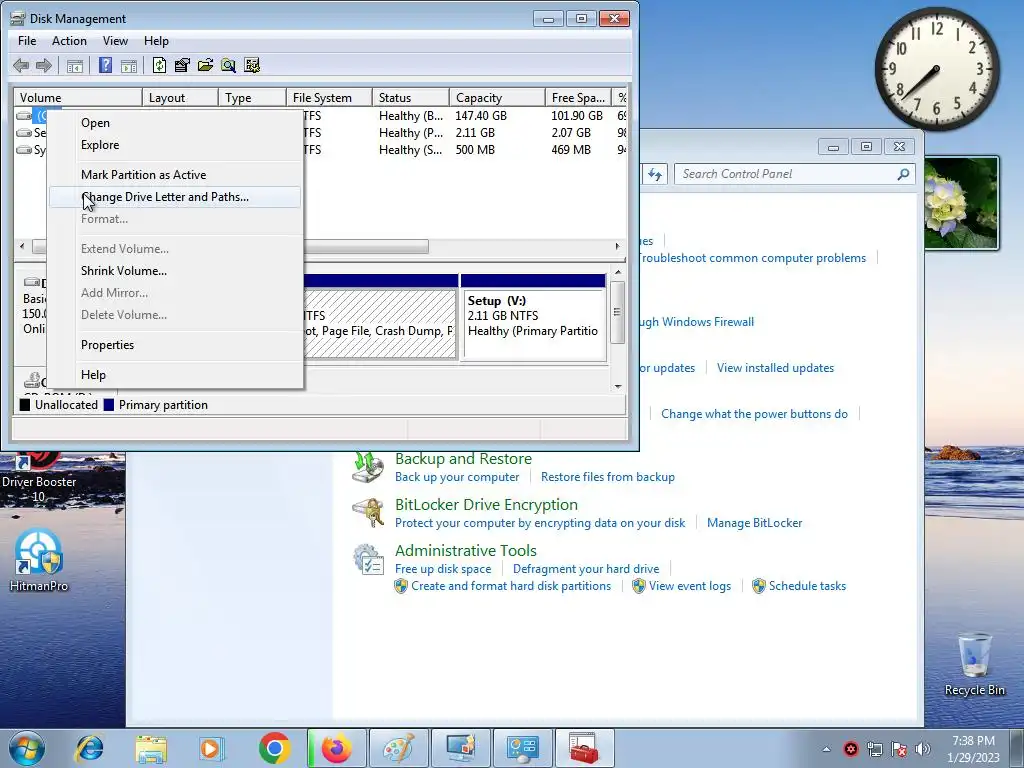Select Change Drive Letter and Paths

[x=175, y=197]
